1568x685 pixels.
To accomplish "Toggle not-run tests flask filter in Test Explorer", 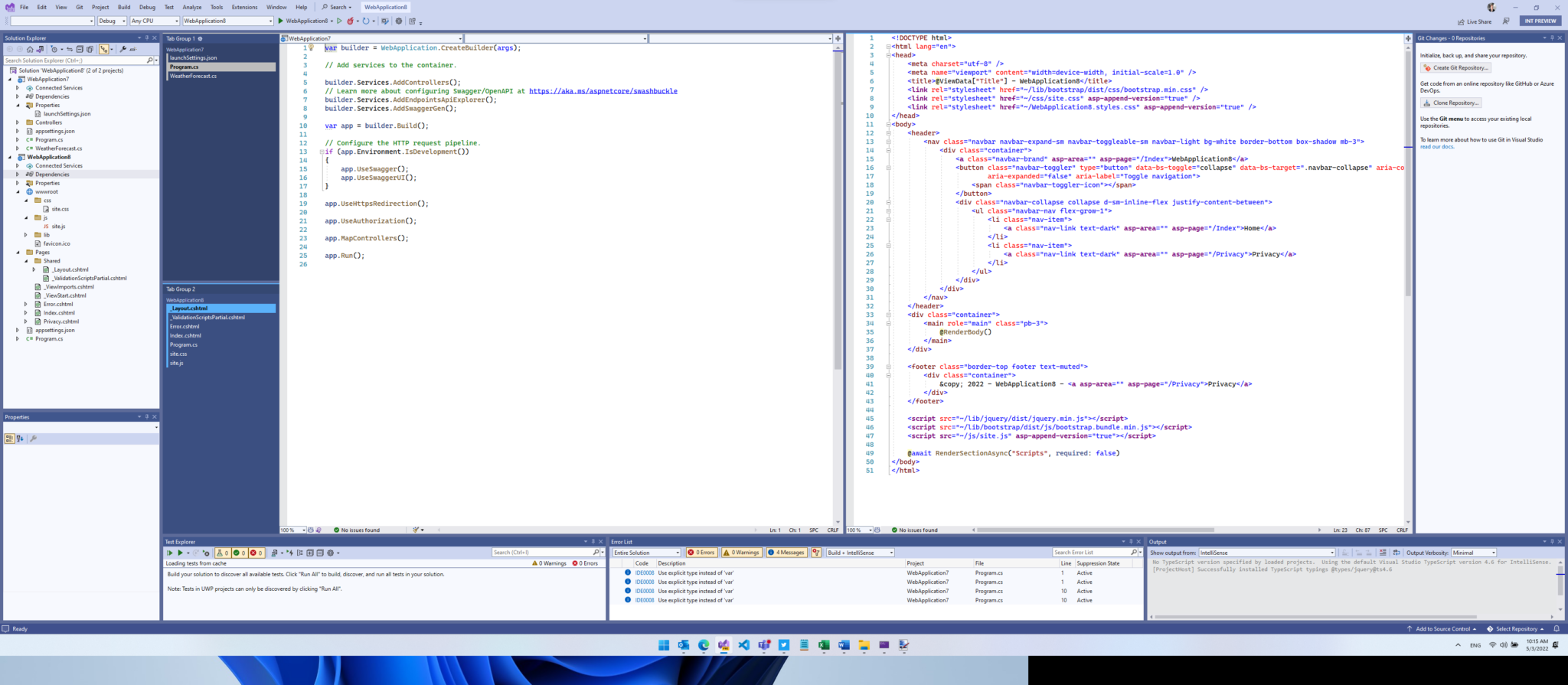I will tap(223, 553).
